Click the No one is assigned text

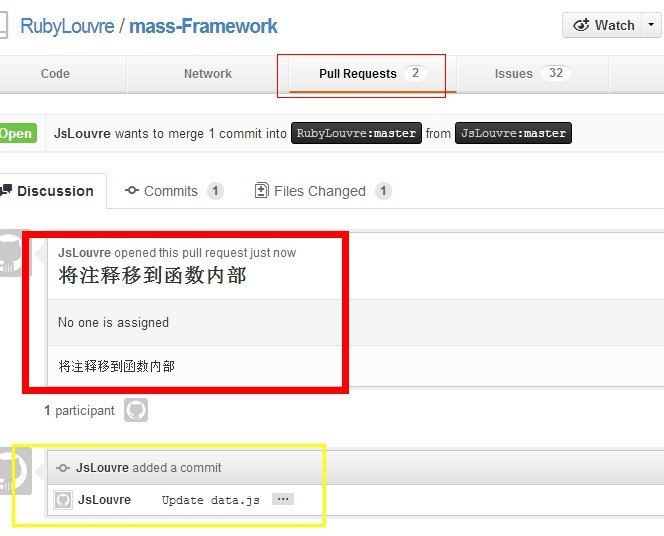click(113, 323)
